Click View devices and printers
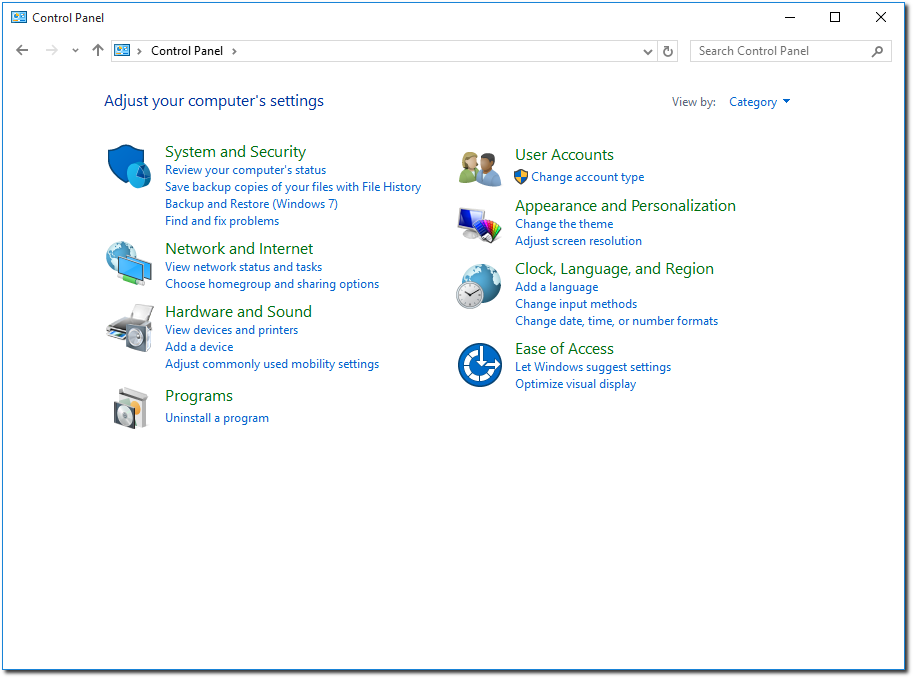Image resolution: width=913 pixels, height=678 pixels. 232,330
